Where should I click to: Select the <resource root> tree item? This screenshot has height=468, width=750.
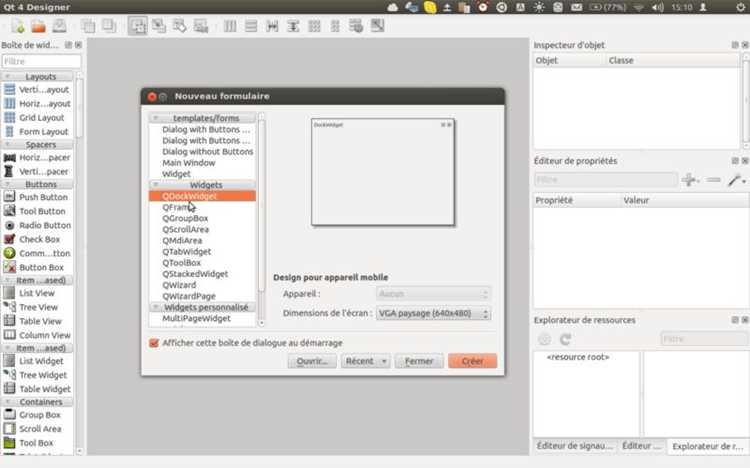point(578,357)
